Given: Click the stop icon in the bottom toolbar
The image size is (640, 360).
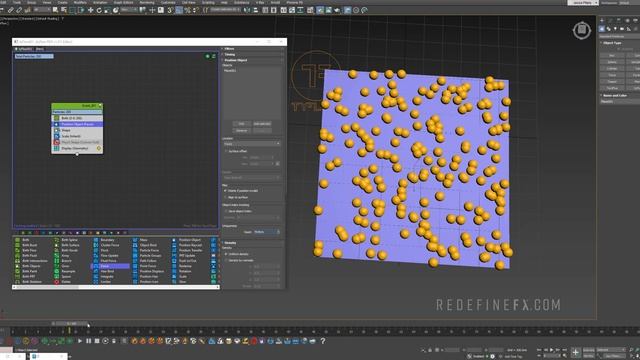Looking at the screenshot, I should click(97, 341).
